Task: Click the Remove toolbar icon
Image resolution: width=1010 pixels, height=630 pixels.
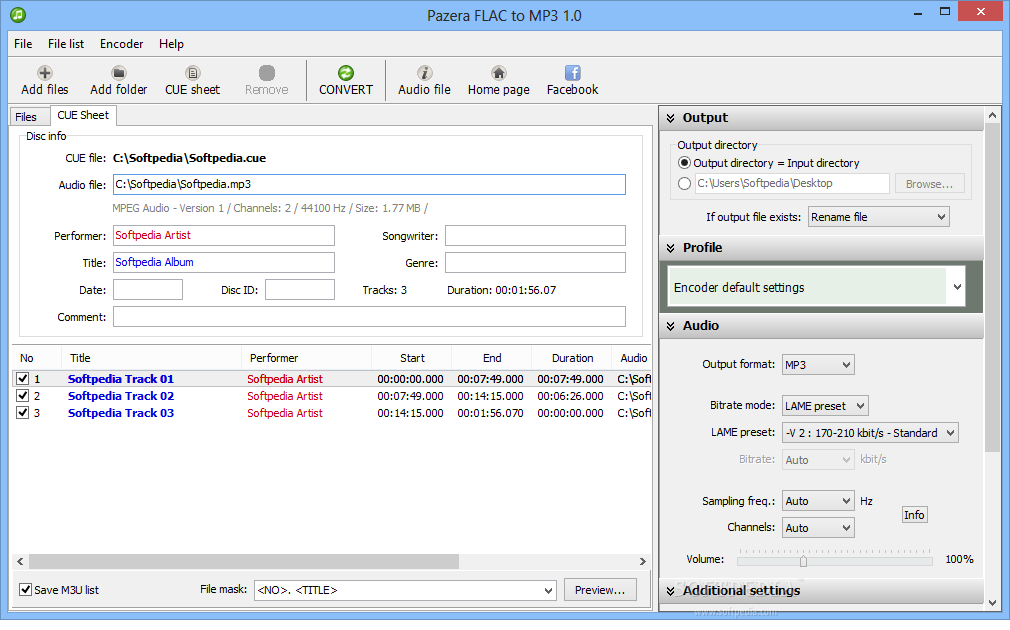Action: tap(267, 73)
